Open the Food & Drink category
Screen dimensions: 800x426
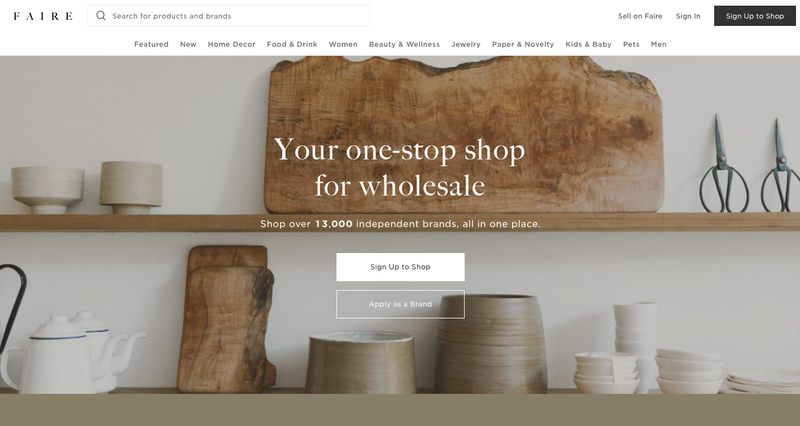292,44
